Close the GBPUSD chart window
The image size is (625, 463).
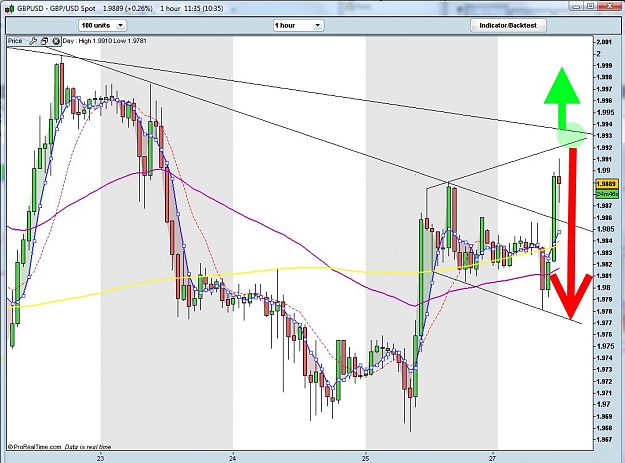click(x=610, y=6)
